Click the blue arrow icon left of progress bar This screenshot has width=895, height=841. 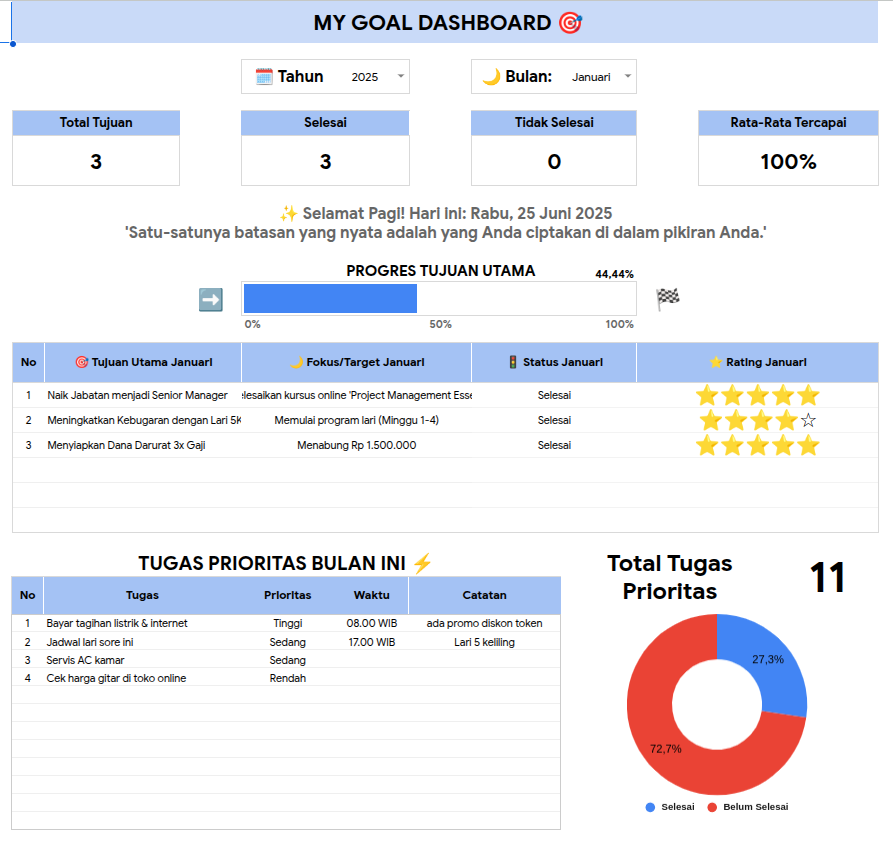point(211,298)
